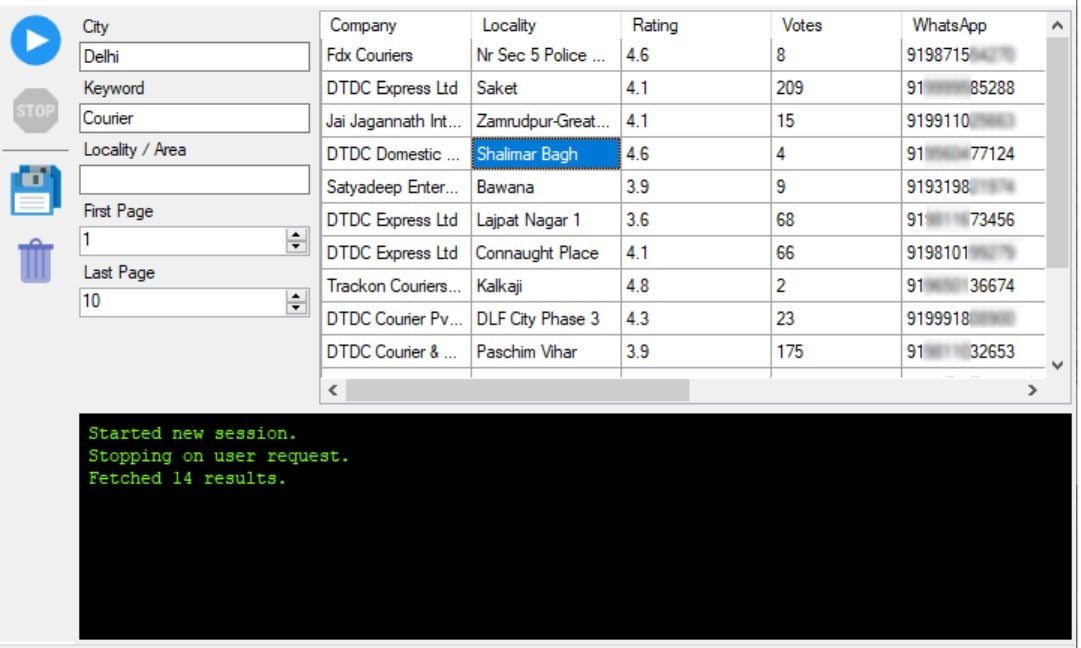
Task: Select the 4.8 rating cell
Action: 696,285
